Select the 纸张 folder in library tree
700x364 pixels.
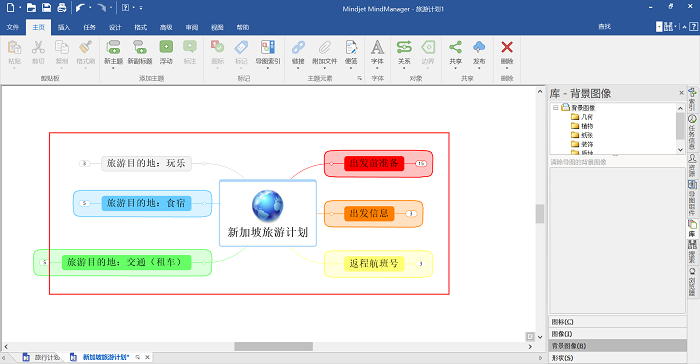point(582,135)
